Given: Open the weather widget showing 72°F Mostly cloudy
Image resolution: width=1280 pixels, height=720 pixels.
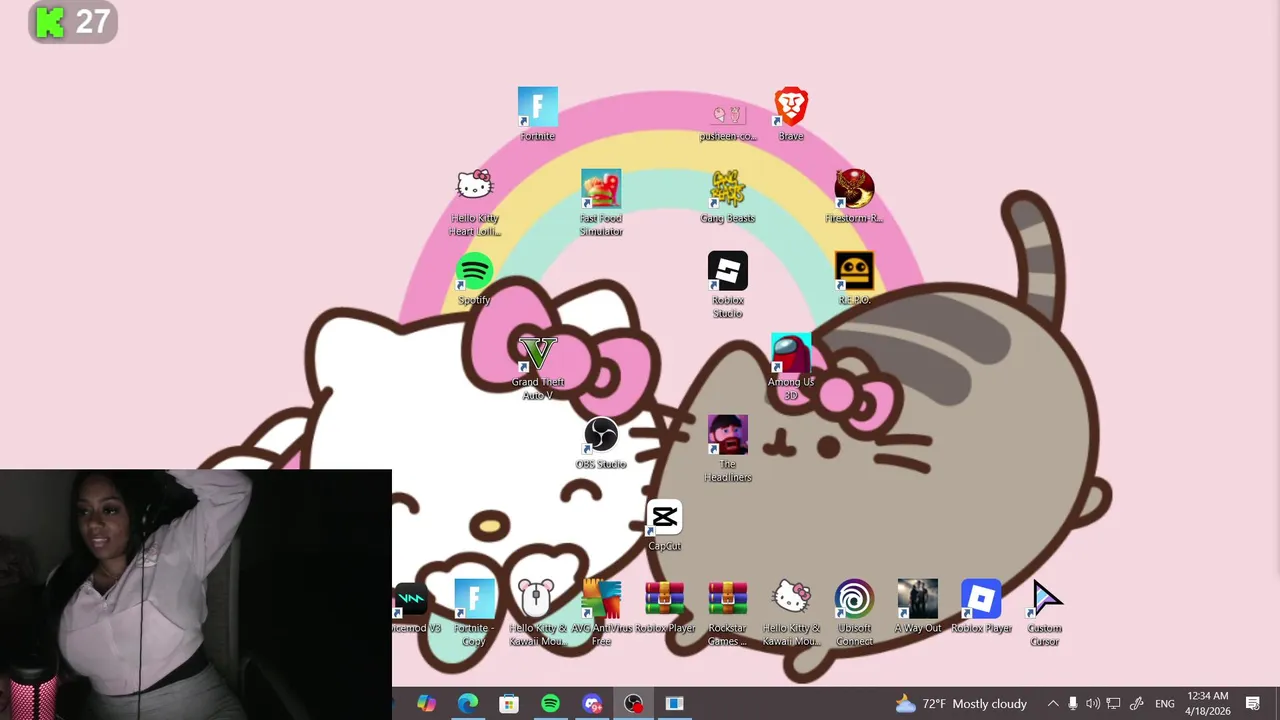Looking at the screenshot, I should [x=961, y=704].
